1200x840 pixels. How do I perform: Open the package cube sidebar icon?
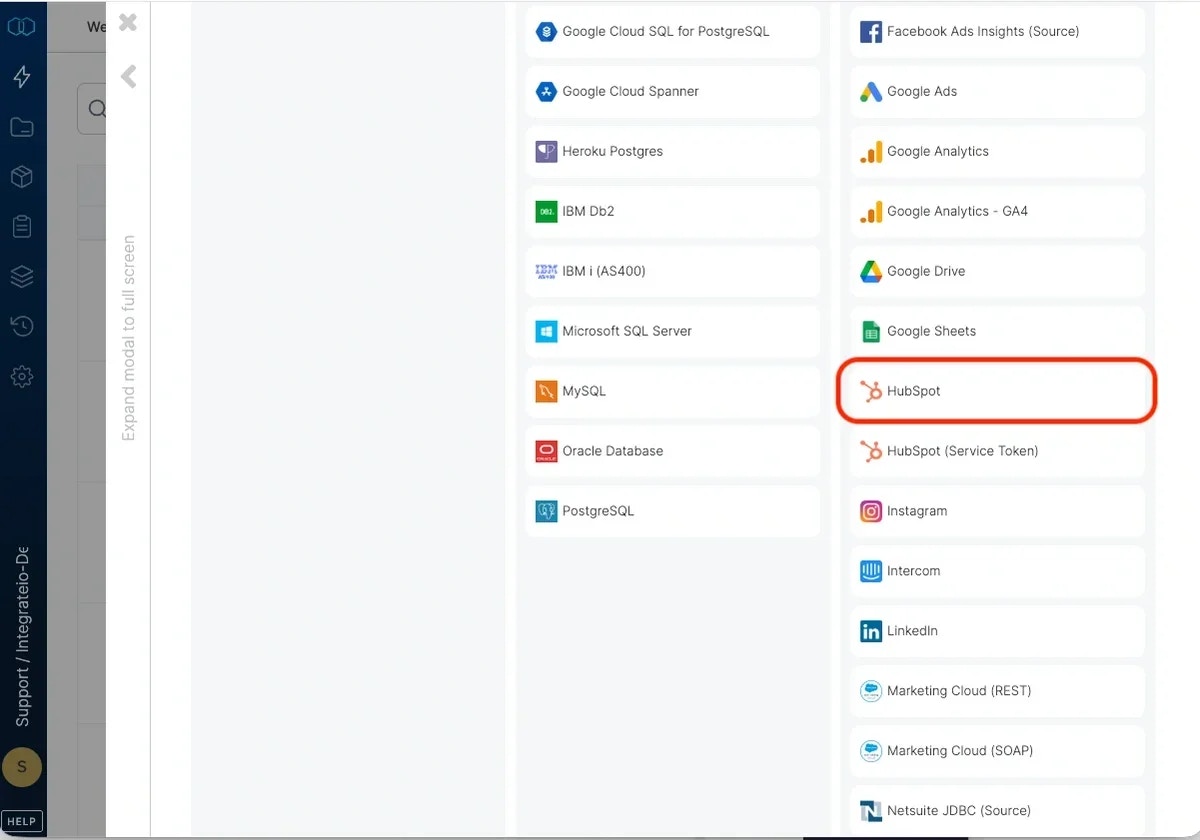pyautogui.click(x=22, y=177)
